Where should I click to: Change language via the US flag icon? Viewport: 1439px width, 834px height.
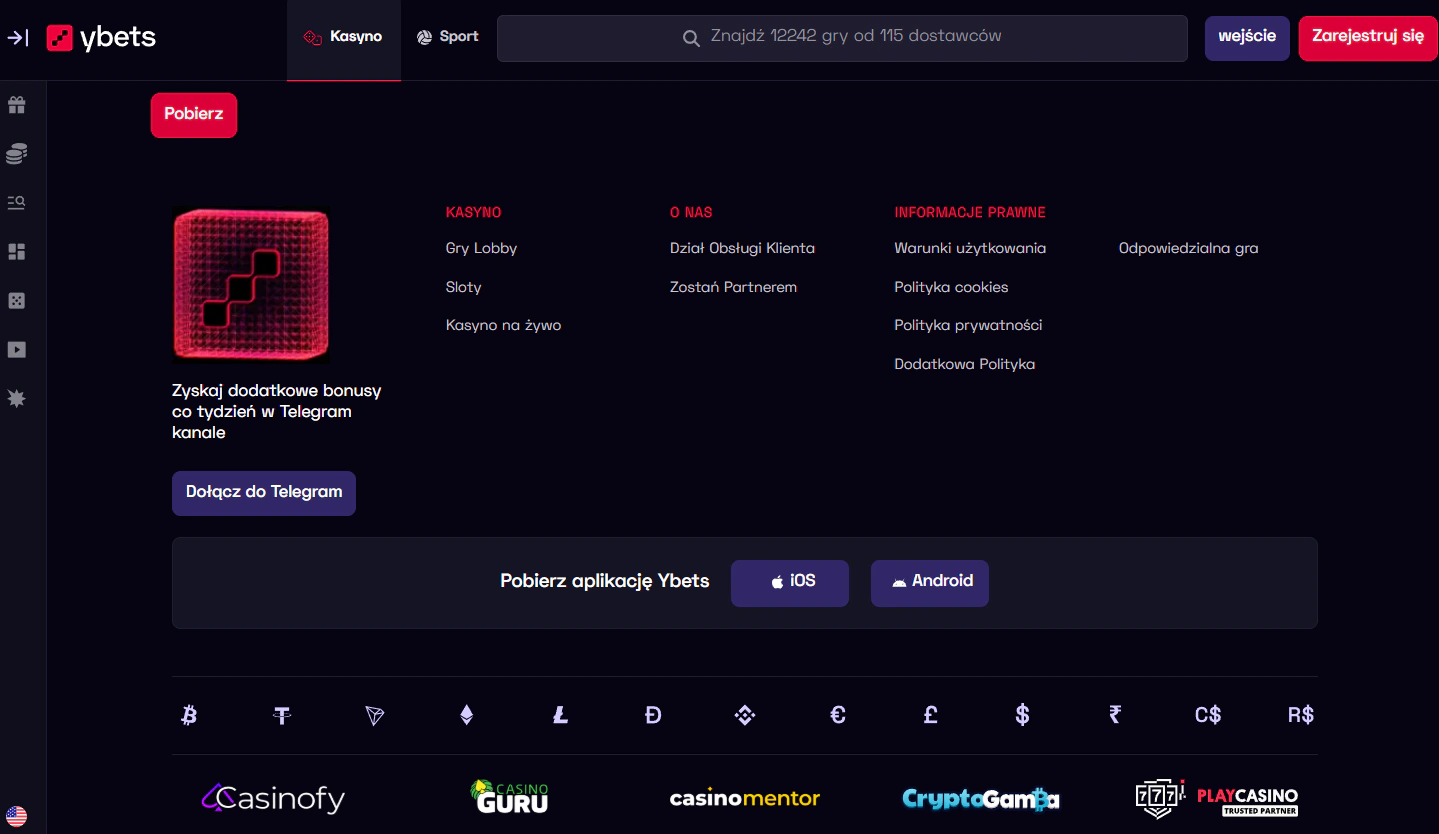(16, 816)
